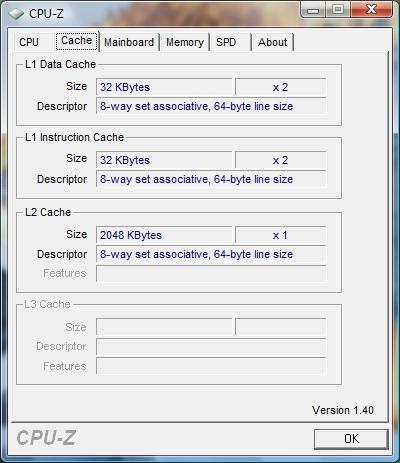Click L1 Instruction Cache descriptor value
Image resolution: width=400 pixels, height=463 pixels.
211,179
